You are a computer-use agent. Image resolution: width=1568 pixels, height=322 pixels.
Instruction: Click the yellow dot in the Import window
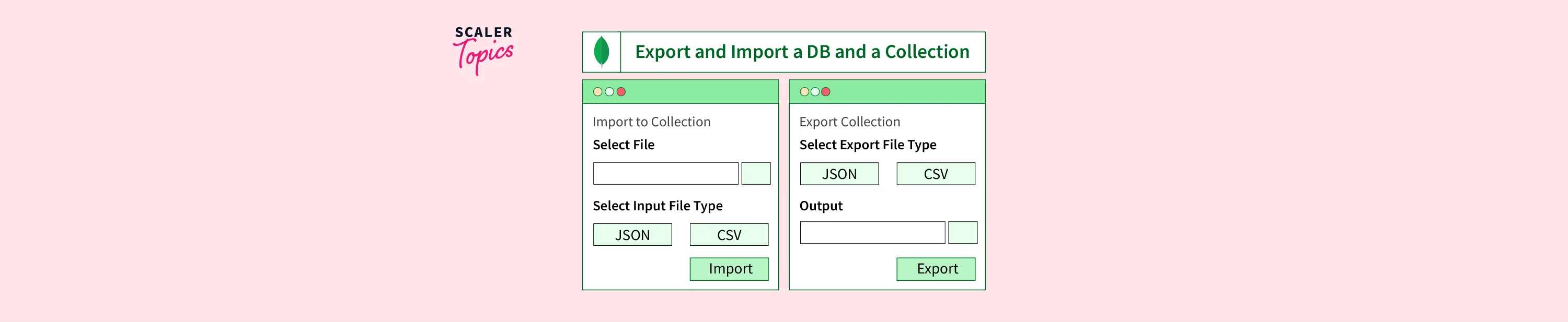pyautogui.click(x=598, y=92)
